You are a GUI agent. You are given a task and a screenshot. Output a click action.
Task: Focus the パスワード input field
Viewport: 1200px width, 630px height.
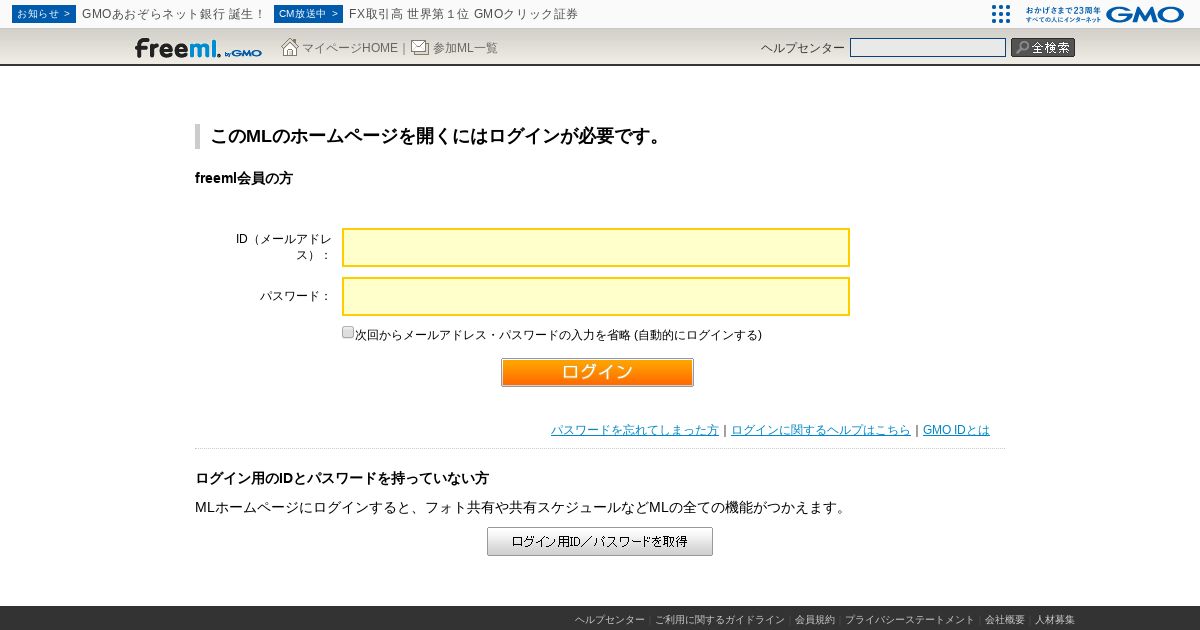pyautogui.click(x=596, y=296)
